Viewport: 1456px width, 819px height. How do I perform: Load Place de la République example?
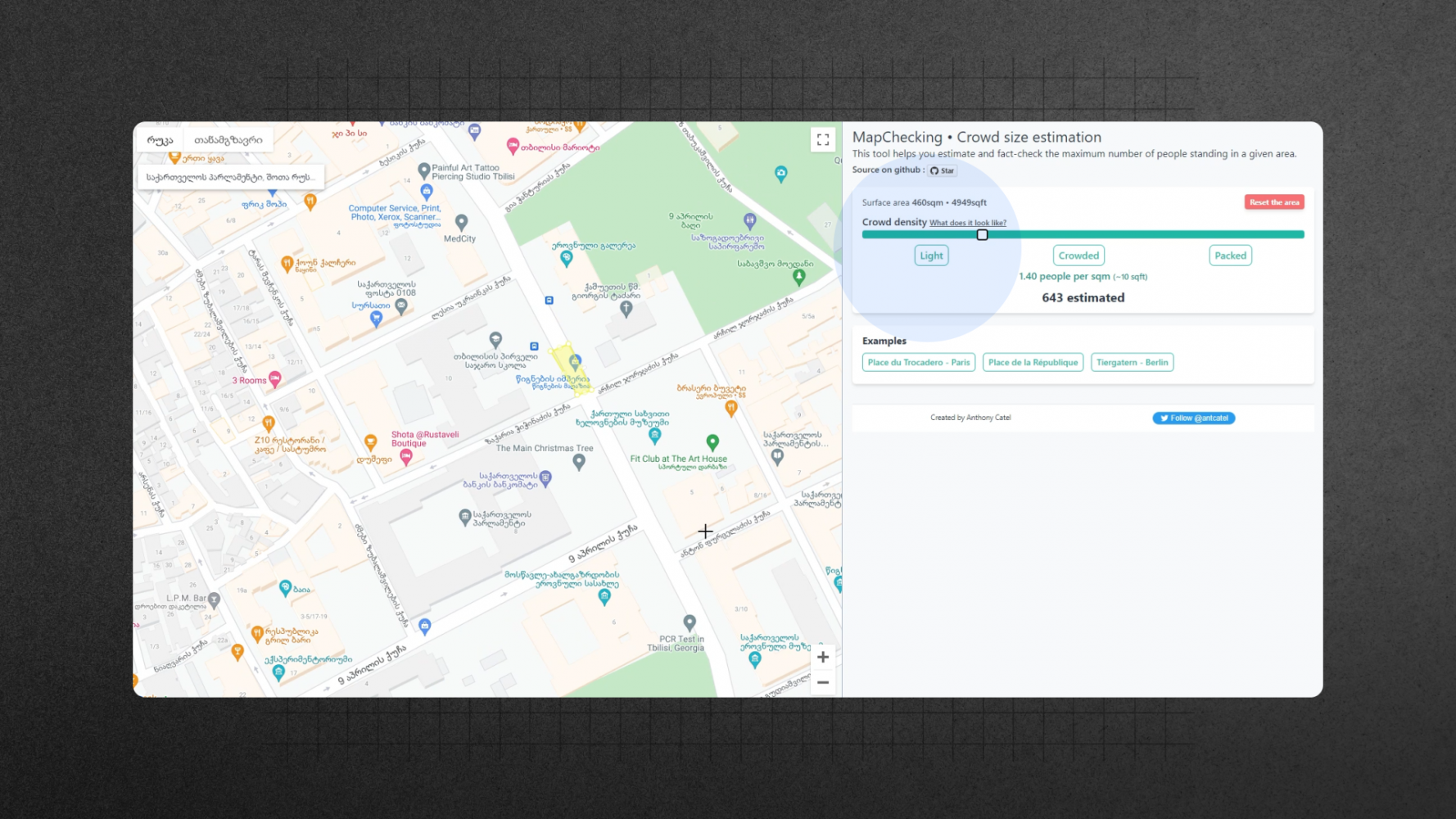(1033, 362)
